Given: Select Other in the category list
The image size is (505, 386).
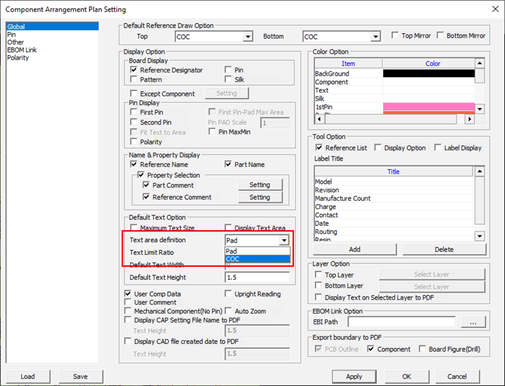Looking at the screenshot, I should pos(15,42).
